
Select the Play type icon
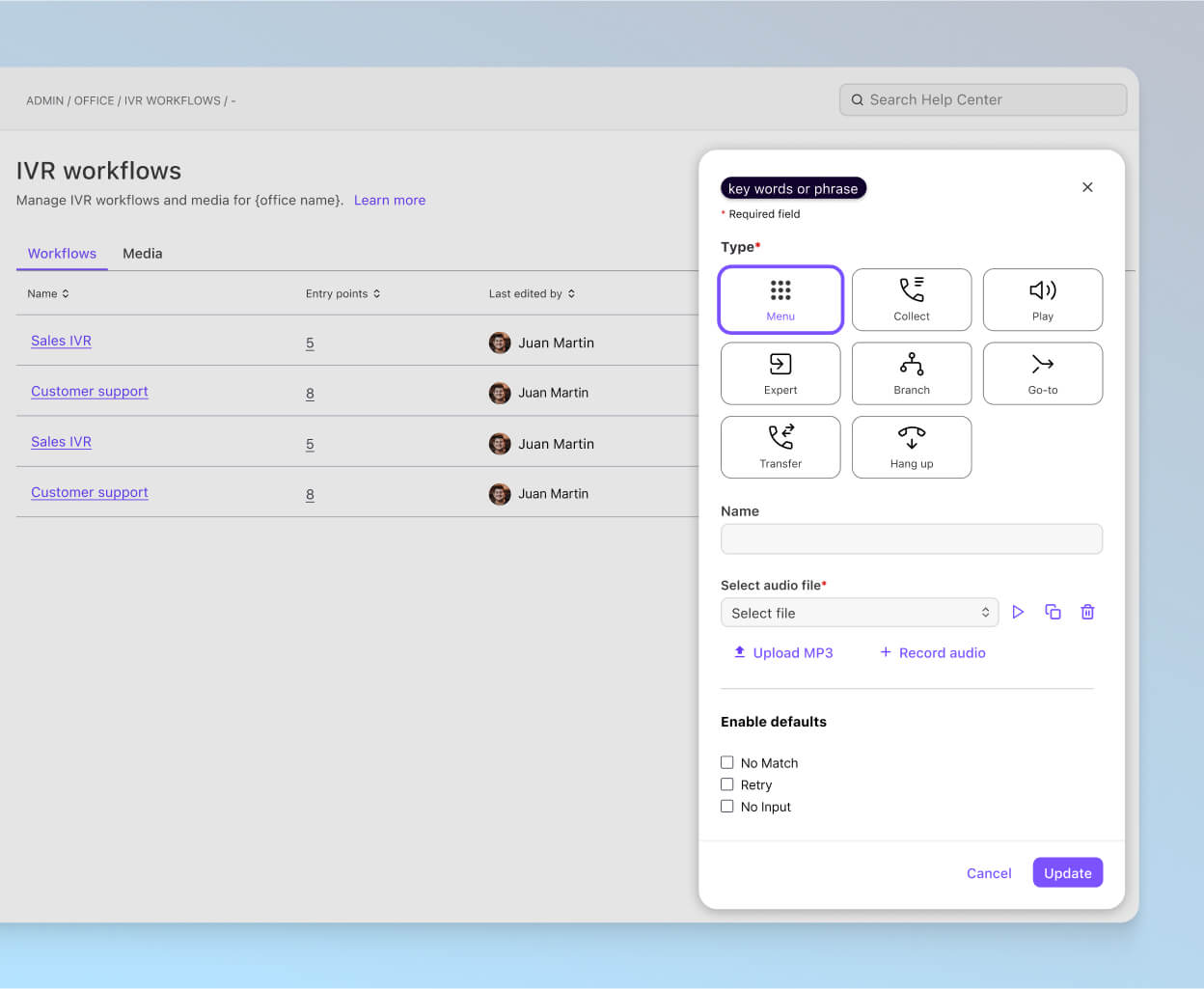point(1042,299)
